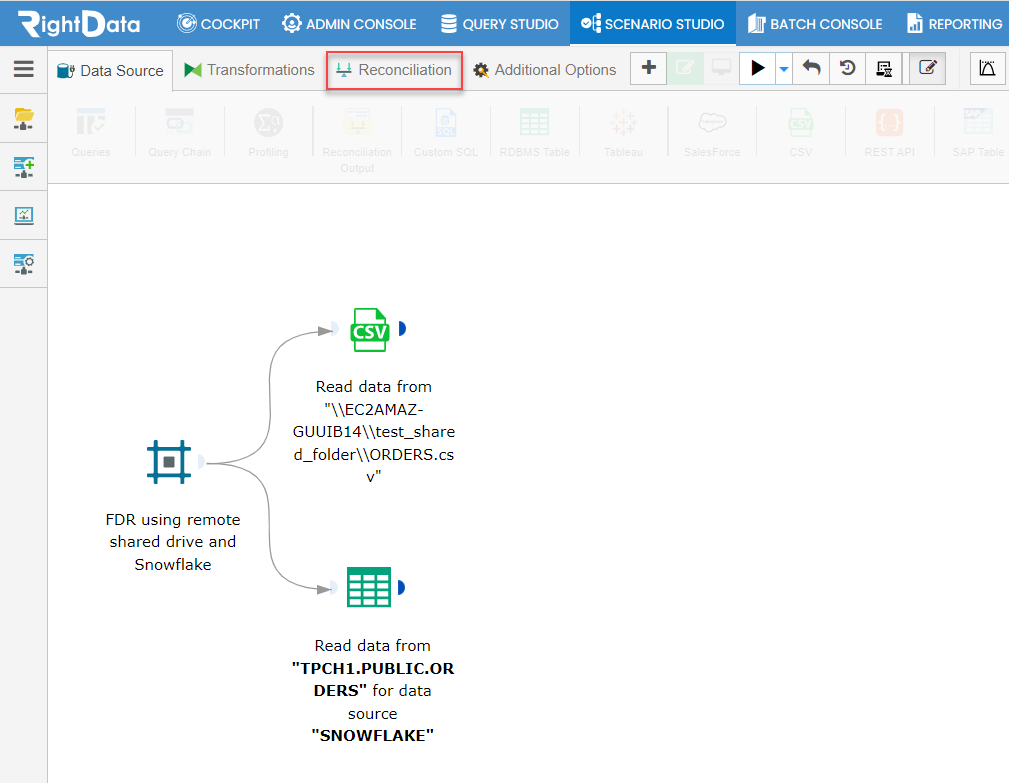This screenshot has width=1009, height=783.
Task: Open the Reconciliation tab
Action: click(x=394, y=69)
